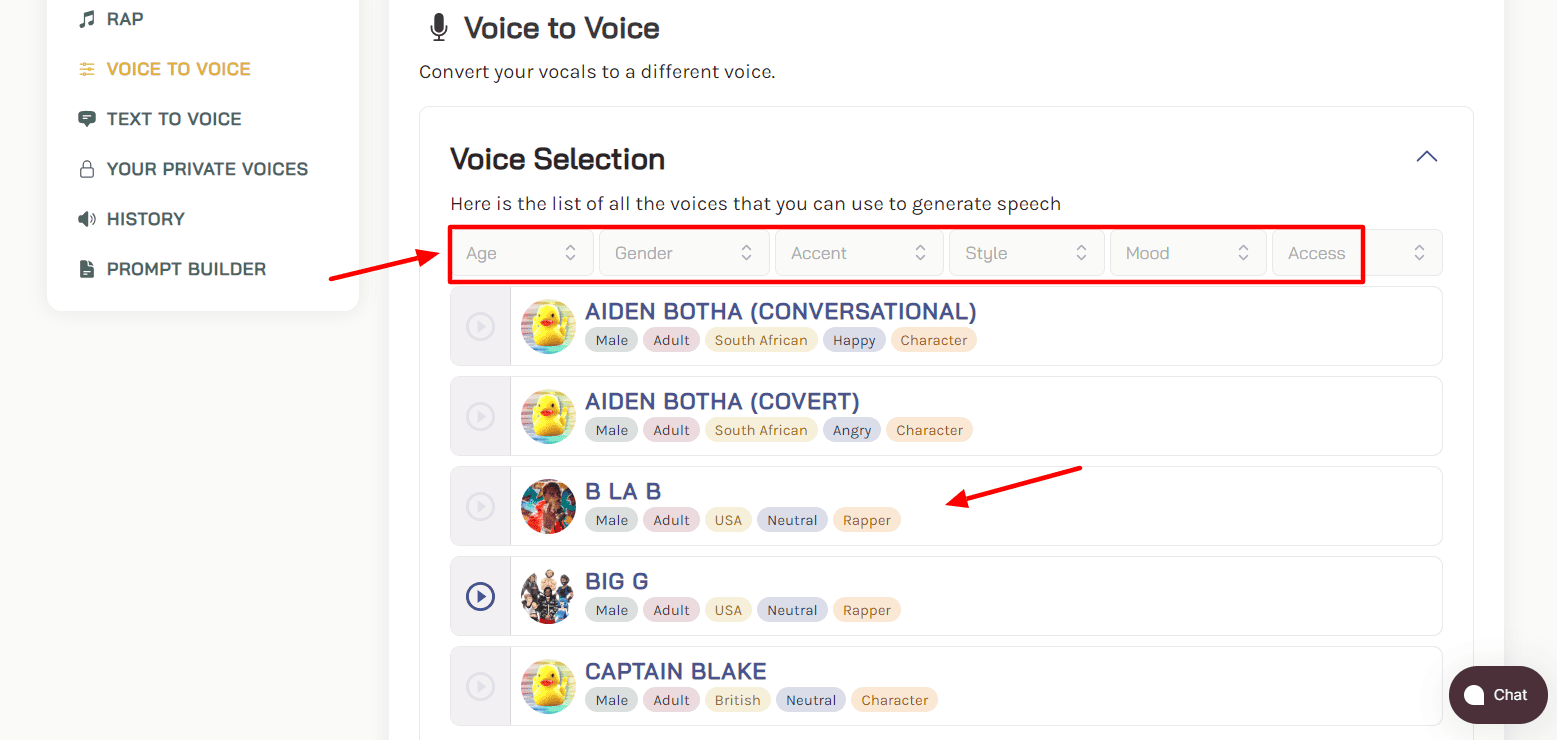Open the Gender filter dropdown
1557x740 pixels.
pyautogui.click(x=684, y=253)
